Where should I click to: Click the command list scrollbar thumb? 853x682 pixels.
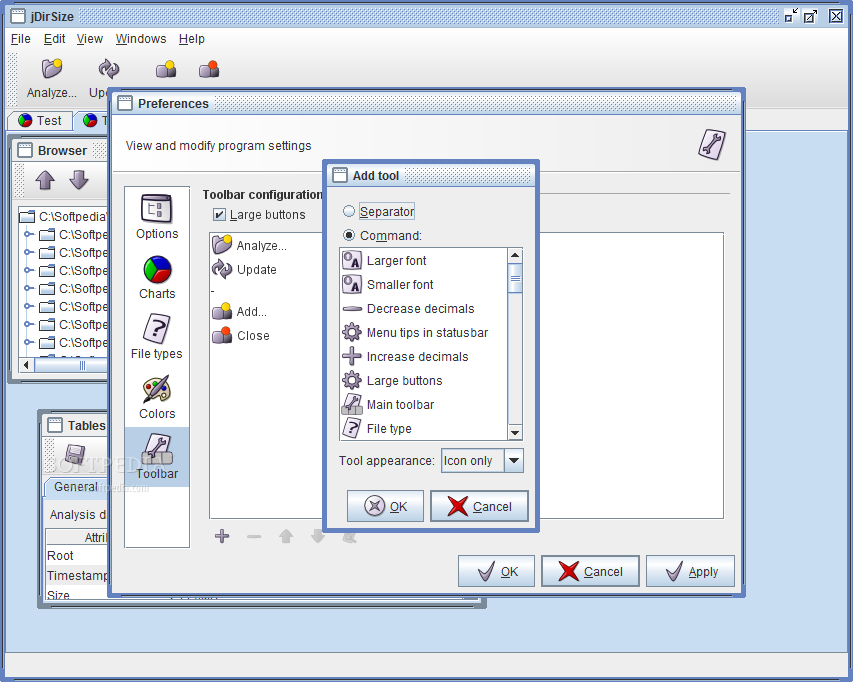point(515,278)
